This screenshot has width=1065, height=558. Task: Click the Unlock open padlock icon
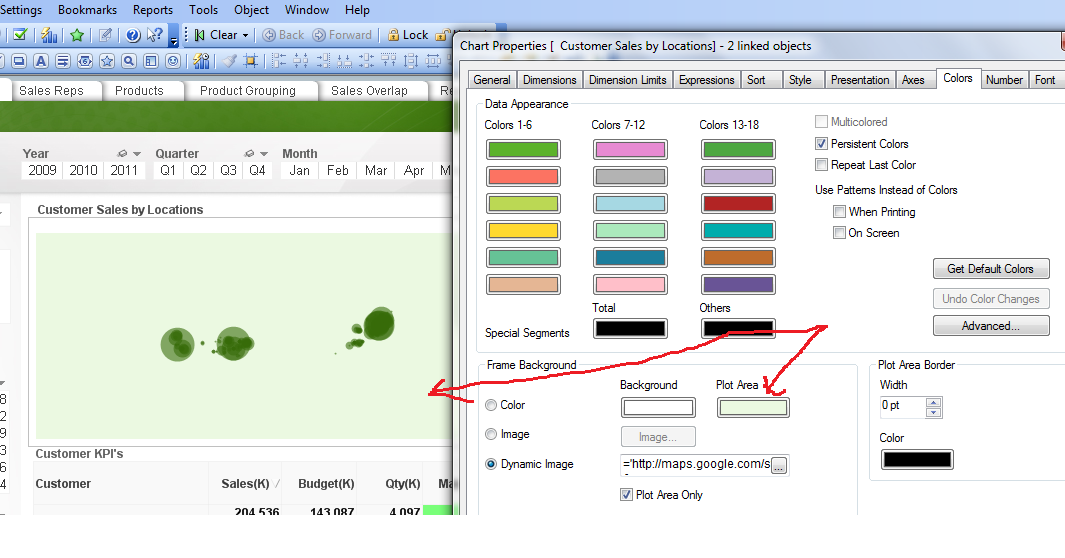(x=443, y=35)
